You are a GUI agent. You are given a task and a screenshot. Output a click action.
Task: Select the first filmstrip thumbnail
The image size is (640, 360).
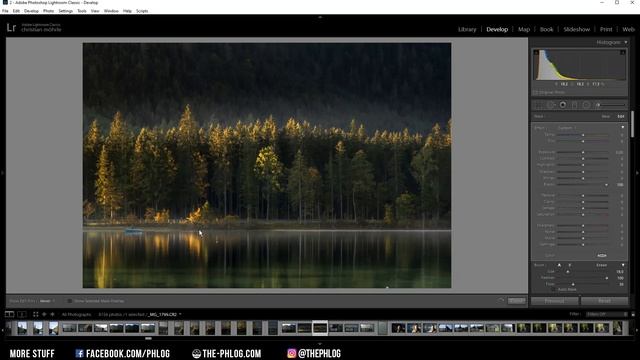tap(22, 328)
